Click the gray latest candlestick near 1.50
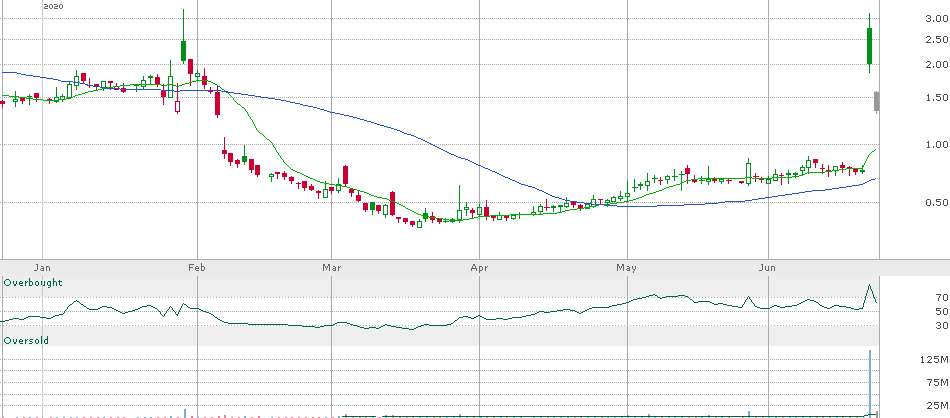950x418 pixels. point(876,101)
